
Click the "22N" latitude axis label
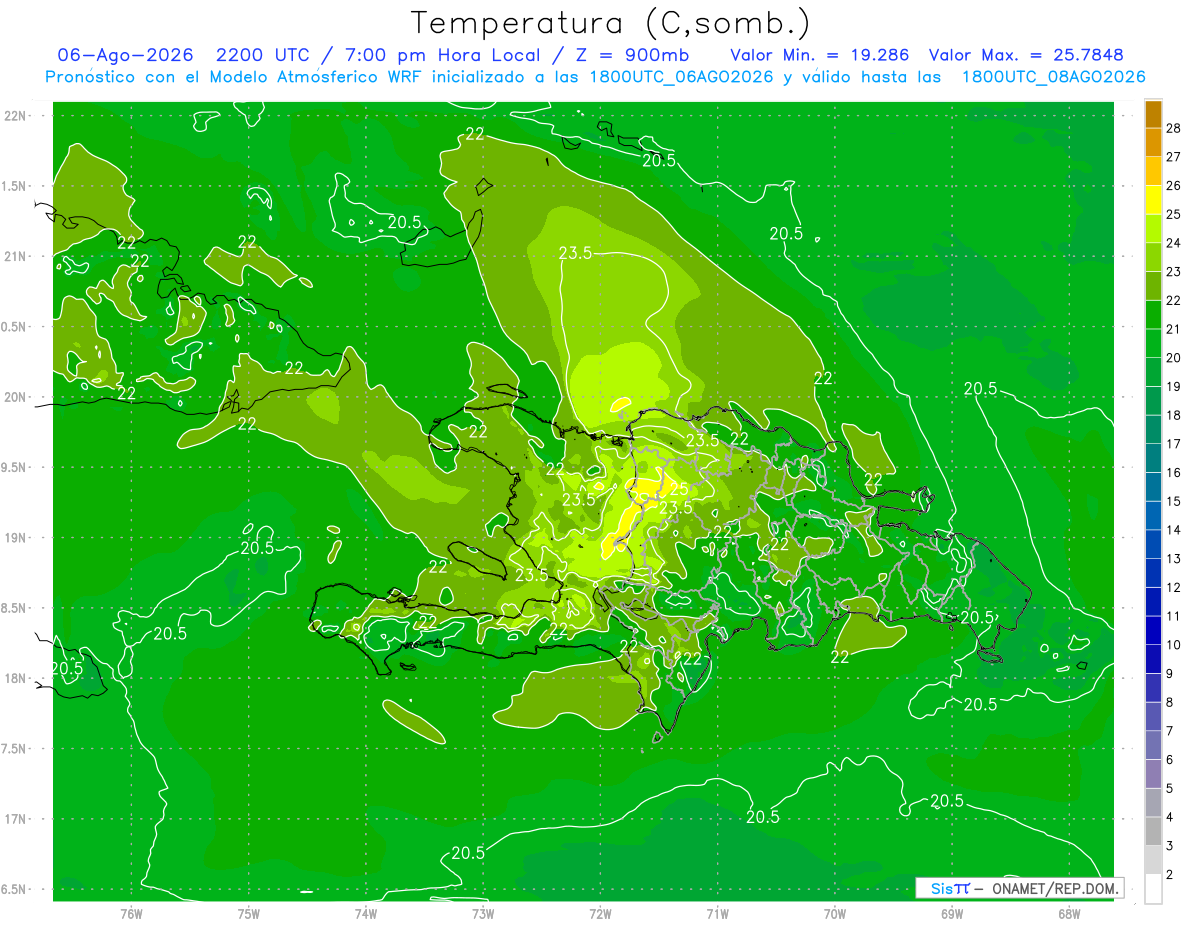tap(15, 115)
